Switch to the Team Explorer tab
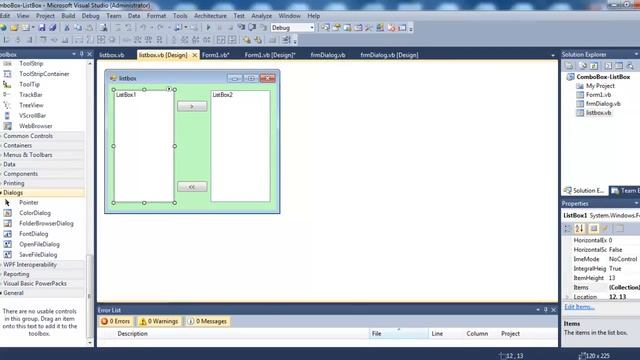 click(x=625, y=191)
